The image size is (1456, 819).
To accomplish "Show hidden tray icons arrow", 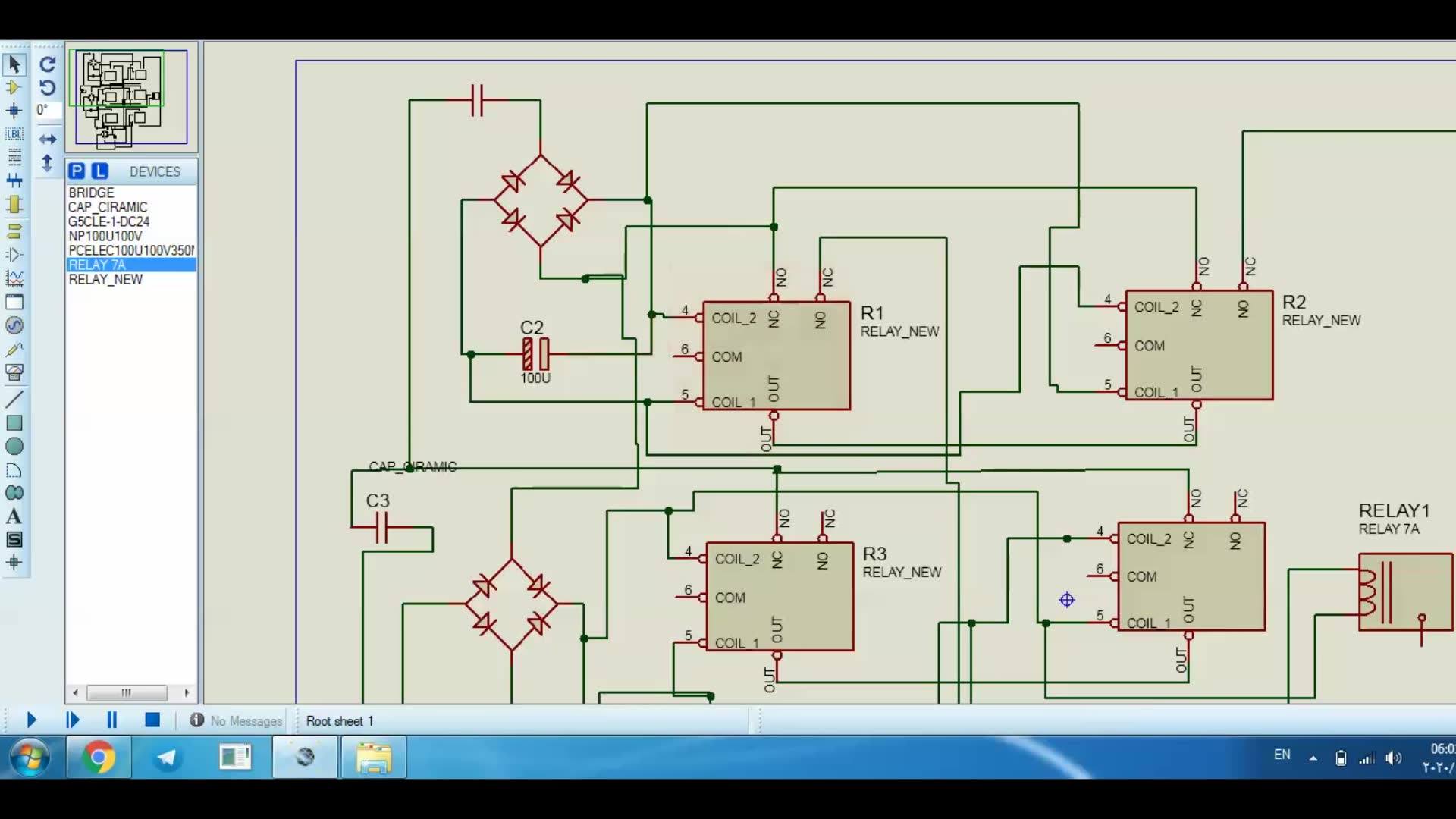I will click(x=1313, y=758).
